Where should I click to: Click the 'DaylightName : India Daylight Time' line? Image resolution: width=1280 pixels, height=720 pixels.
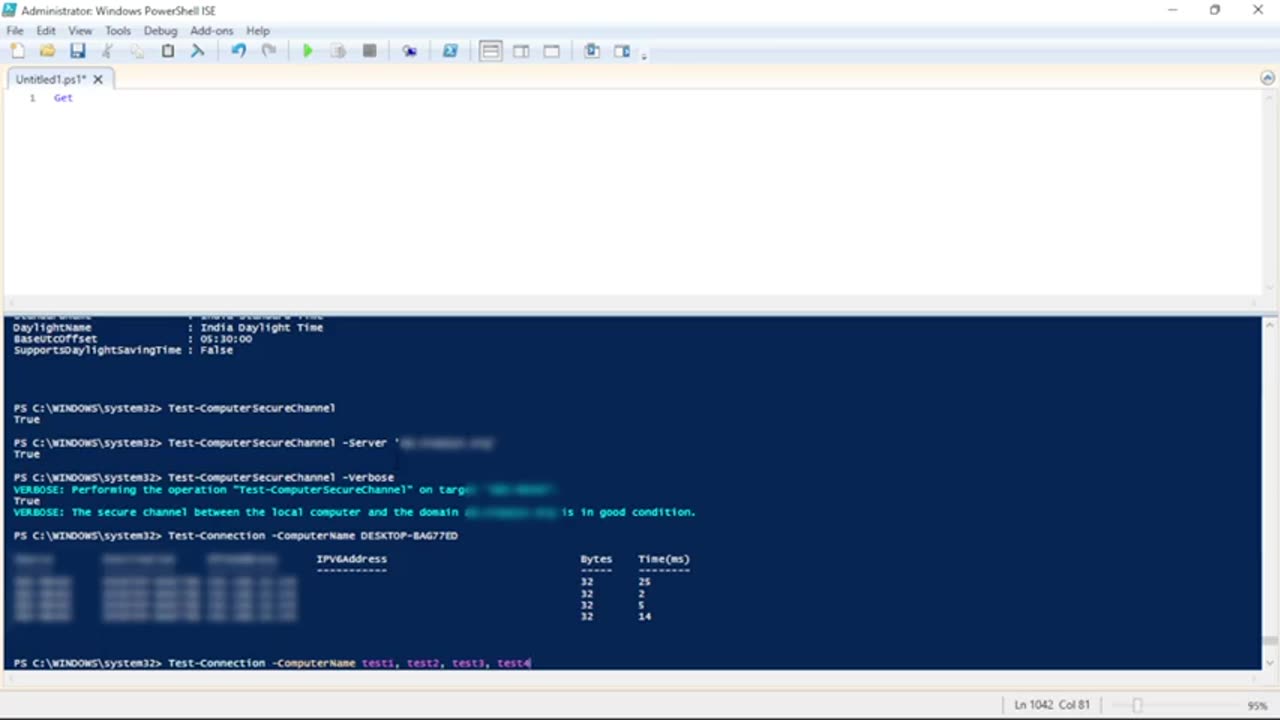point(168,327)
